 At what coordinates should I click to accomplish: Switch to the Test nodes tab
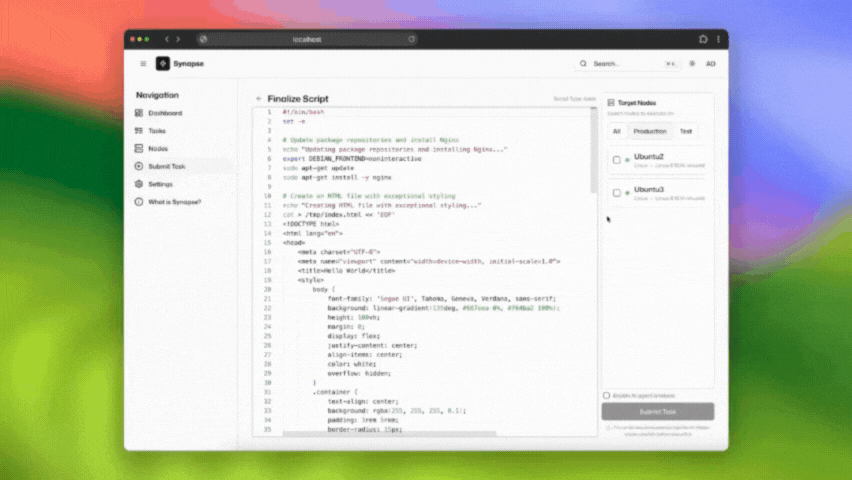coord(686,131)
